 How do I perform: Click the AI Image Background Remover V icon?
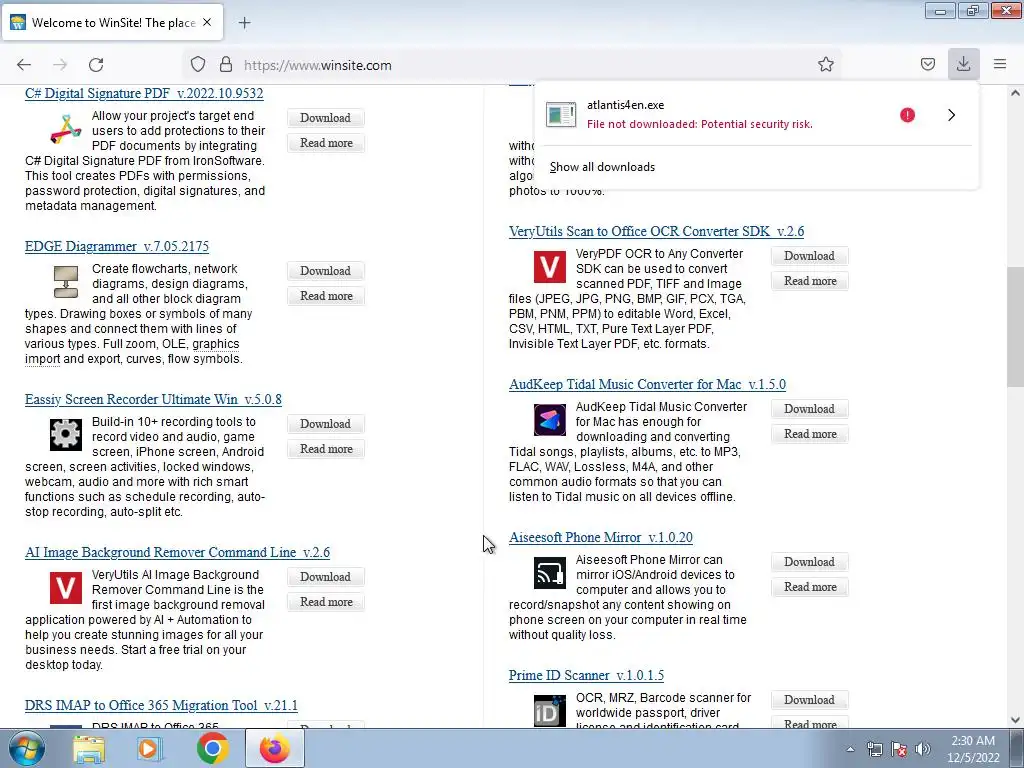66,588
